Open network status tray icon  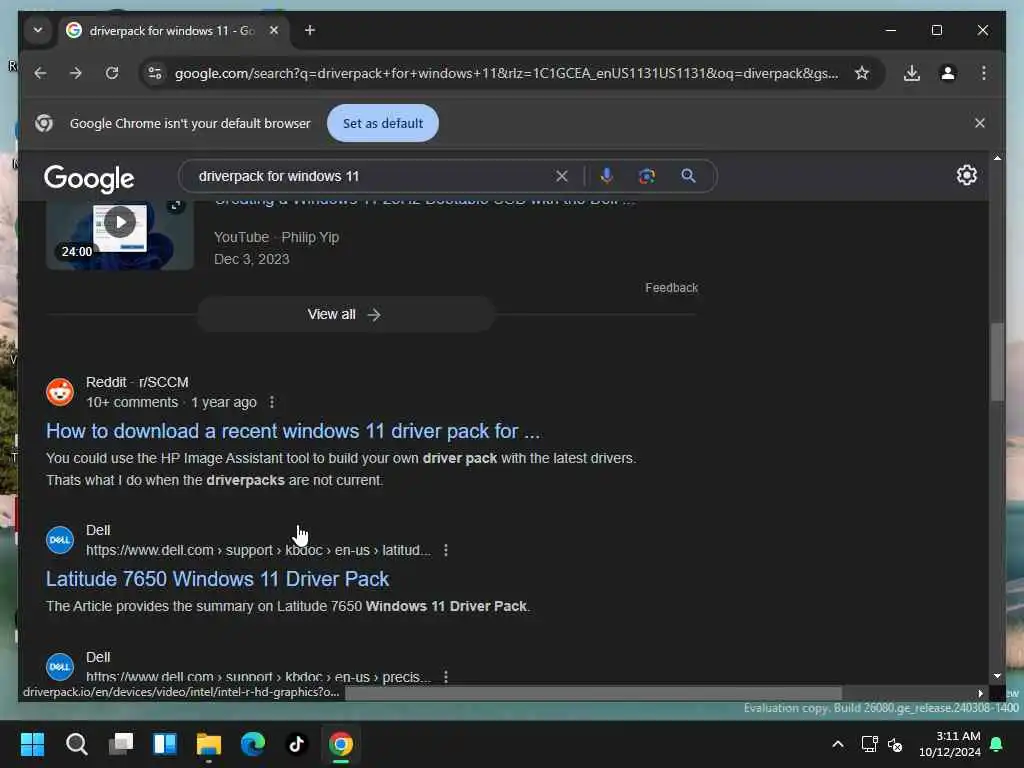869,744
